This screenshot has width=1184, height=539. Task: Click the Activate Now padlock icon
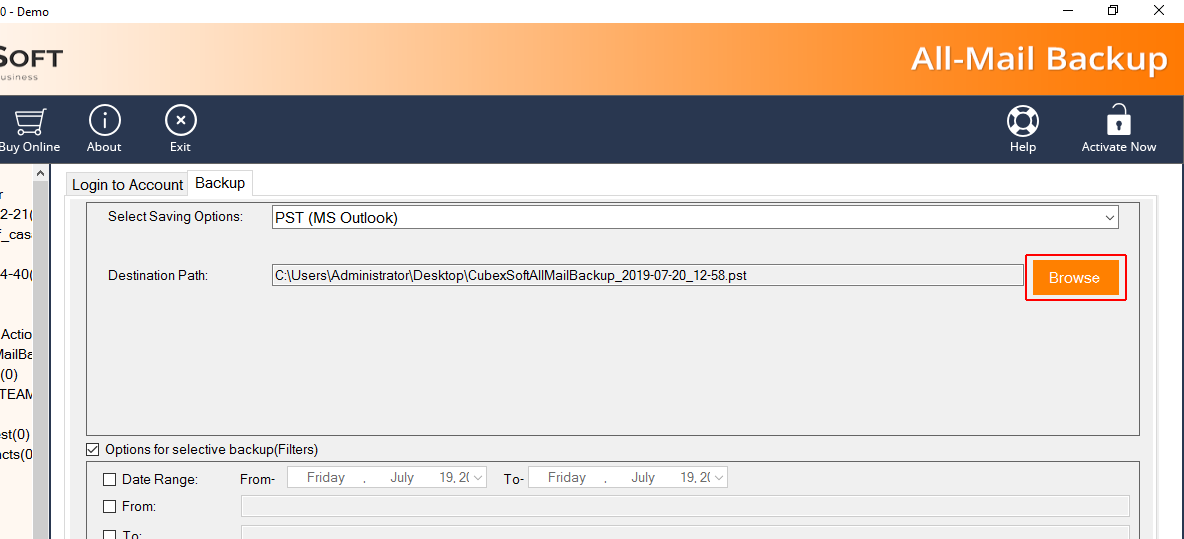point(1118,120)
